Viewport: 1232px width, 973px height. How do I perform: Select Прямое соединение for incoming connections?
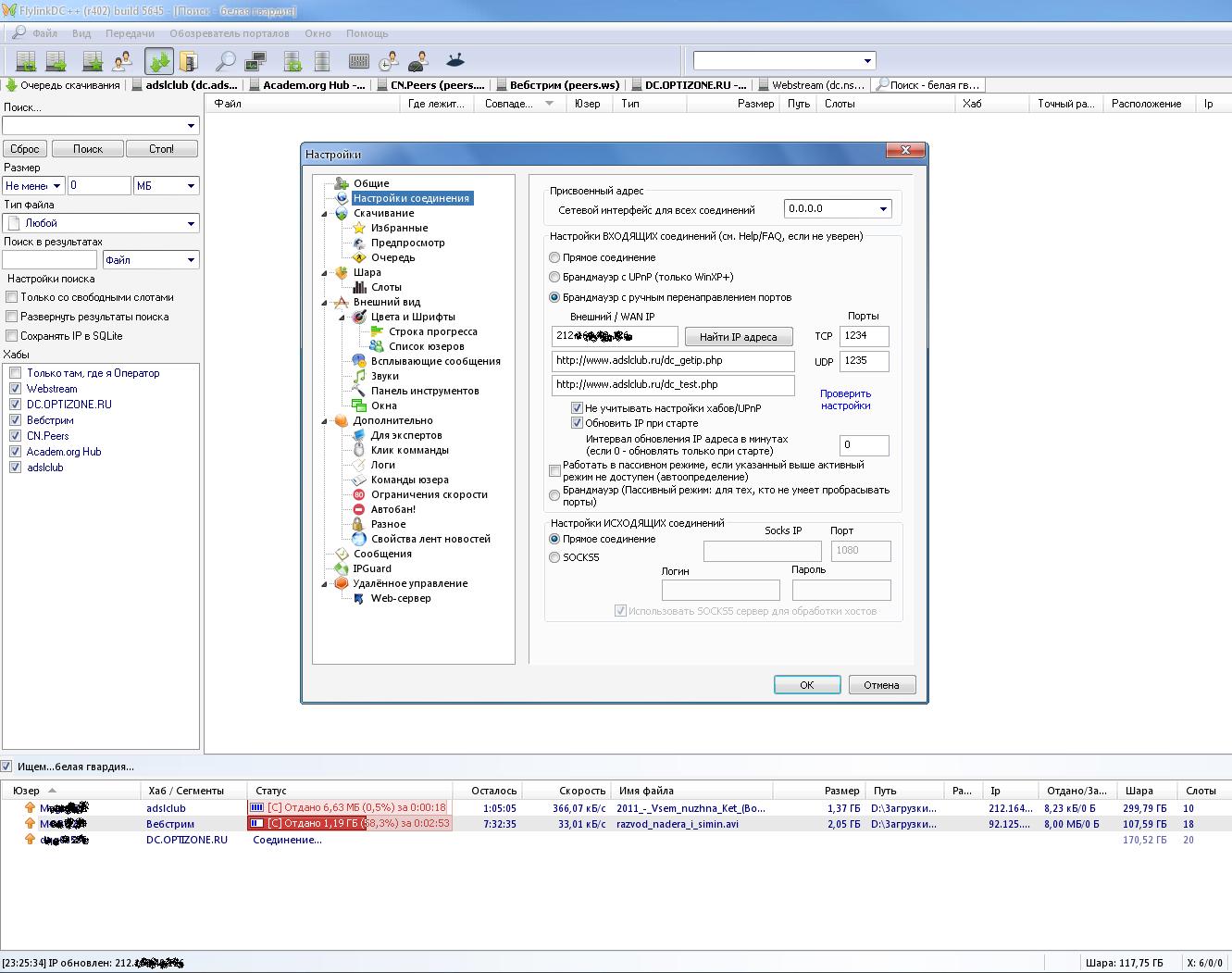(x=554, y=257)
